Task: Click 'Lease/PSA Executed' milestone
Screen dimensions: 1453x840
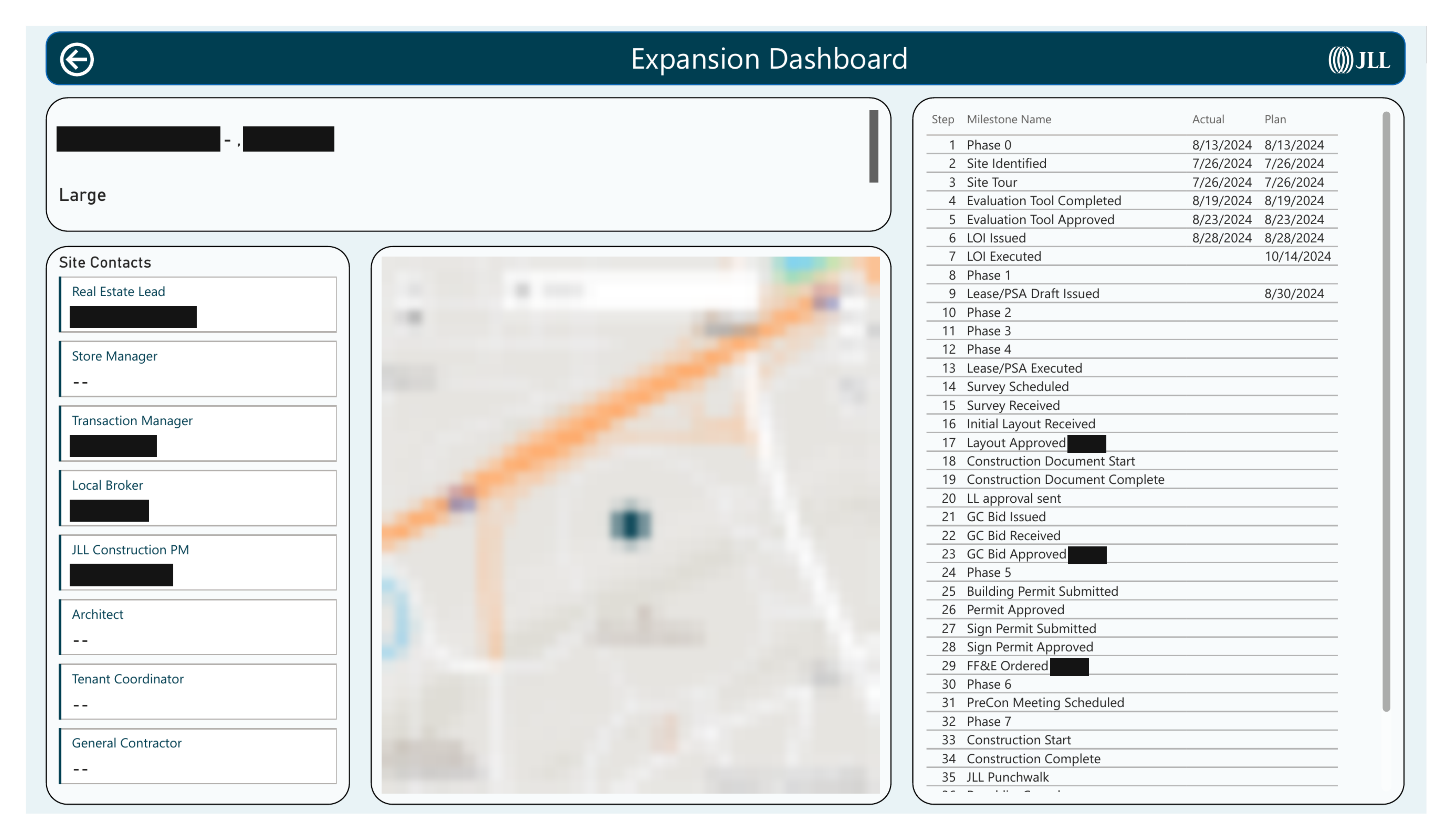Action: click(x=1024, y=368)
